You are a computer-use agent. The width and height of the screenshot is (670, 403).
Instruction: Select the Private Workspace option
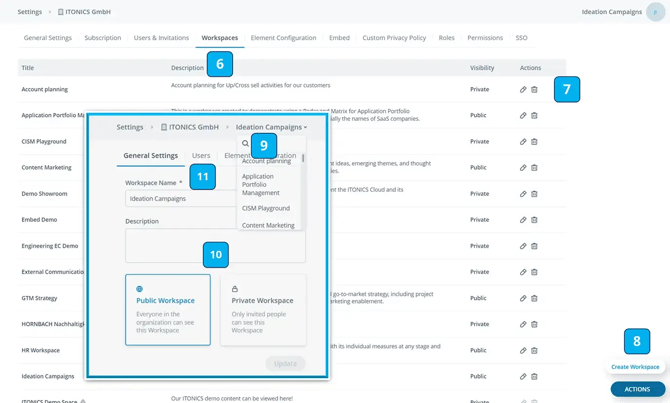click(263, 310)
